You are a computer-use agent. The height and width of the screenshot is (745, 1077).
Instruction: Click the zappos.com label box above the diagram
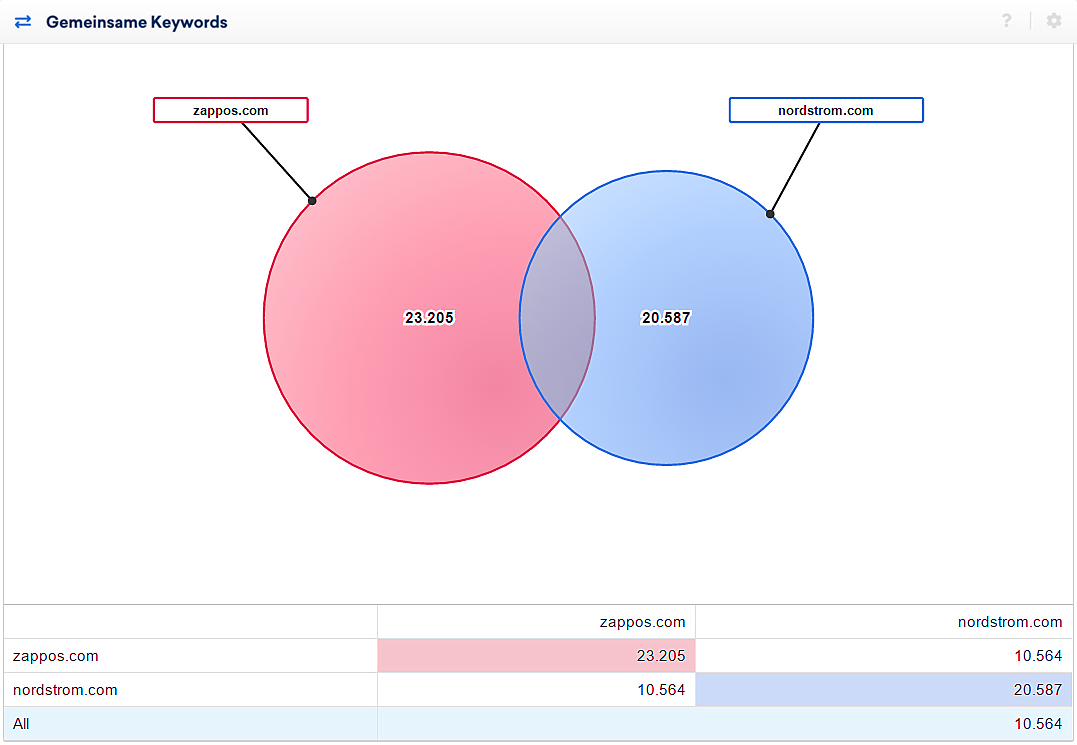coord(230,110)
